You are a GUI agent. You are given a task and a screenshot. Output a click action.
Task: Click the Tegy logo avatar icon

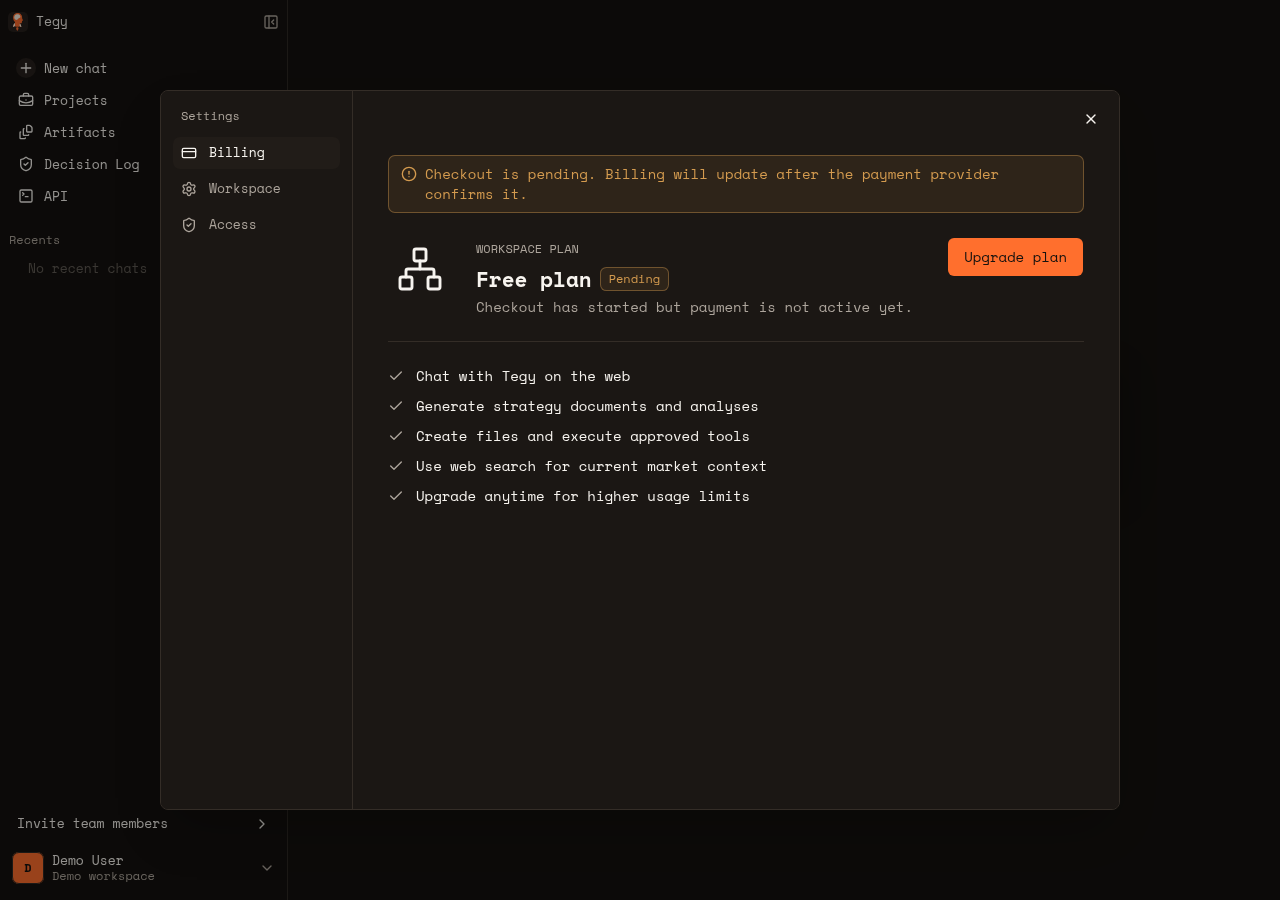(17, 21)
